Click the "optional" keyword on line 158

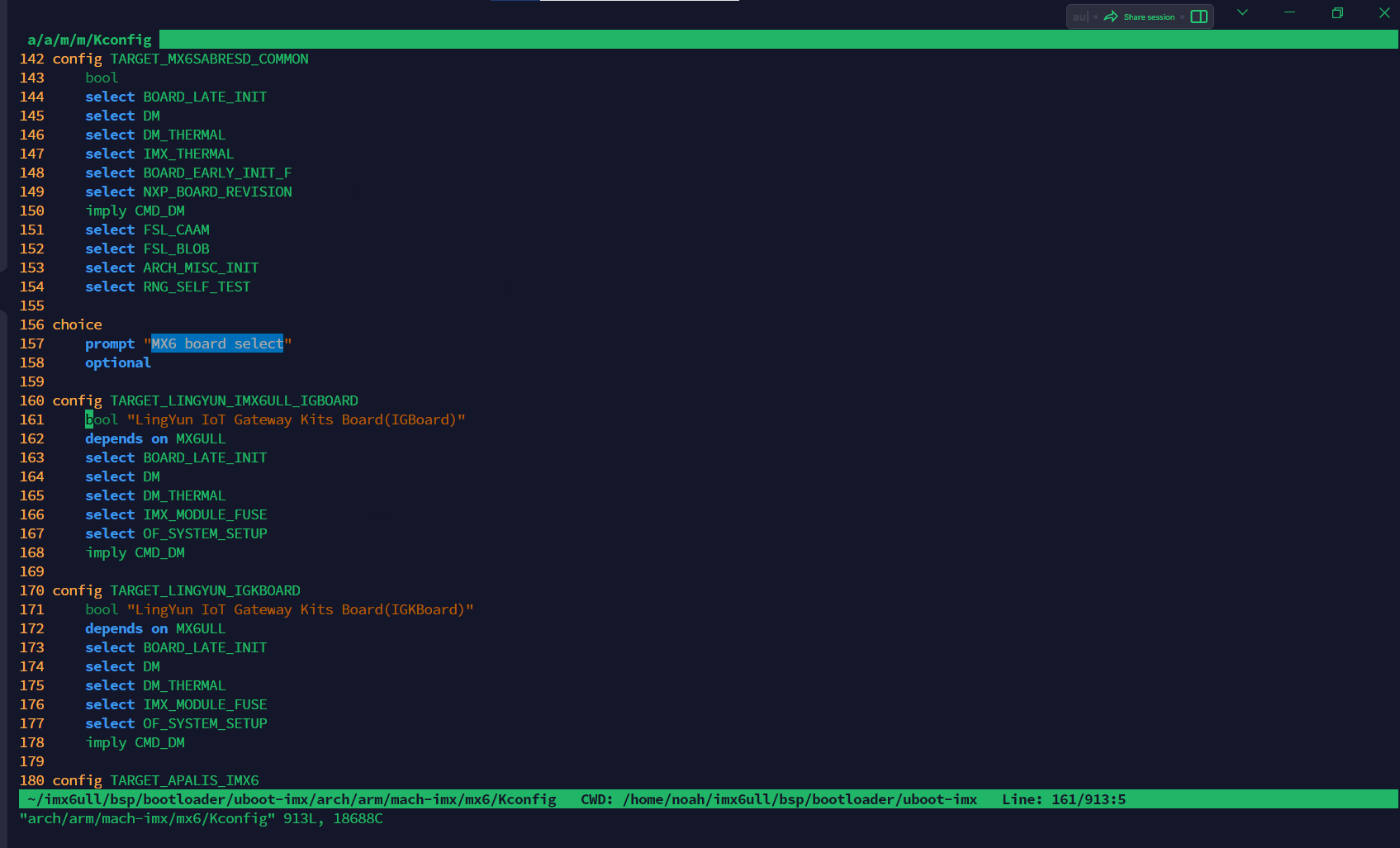[118, 362]
